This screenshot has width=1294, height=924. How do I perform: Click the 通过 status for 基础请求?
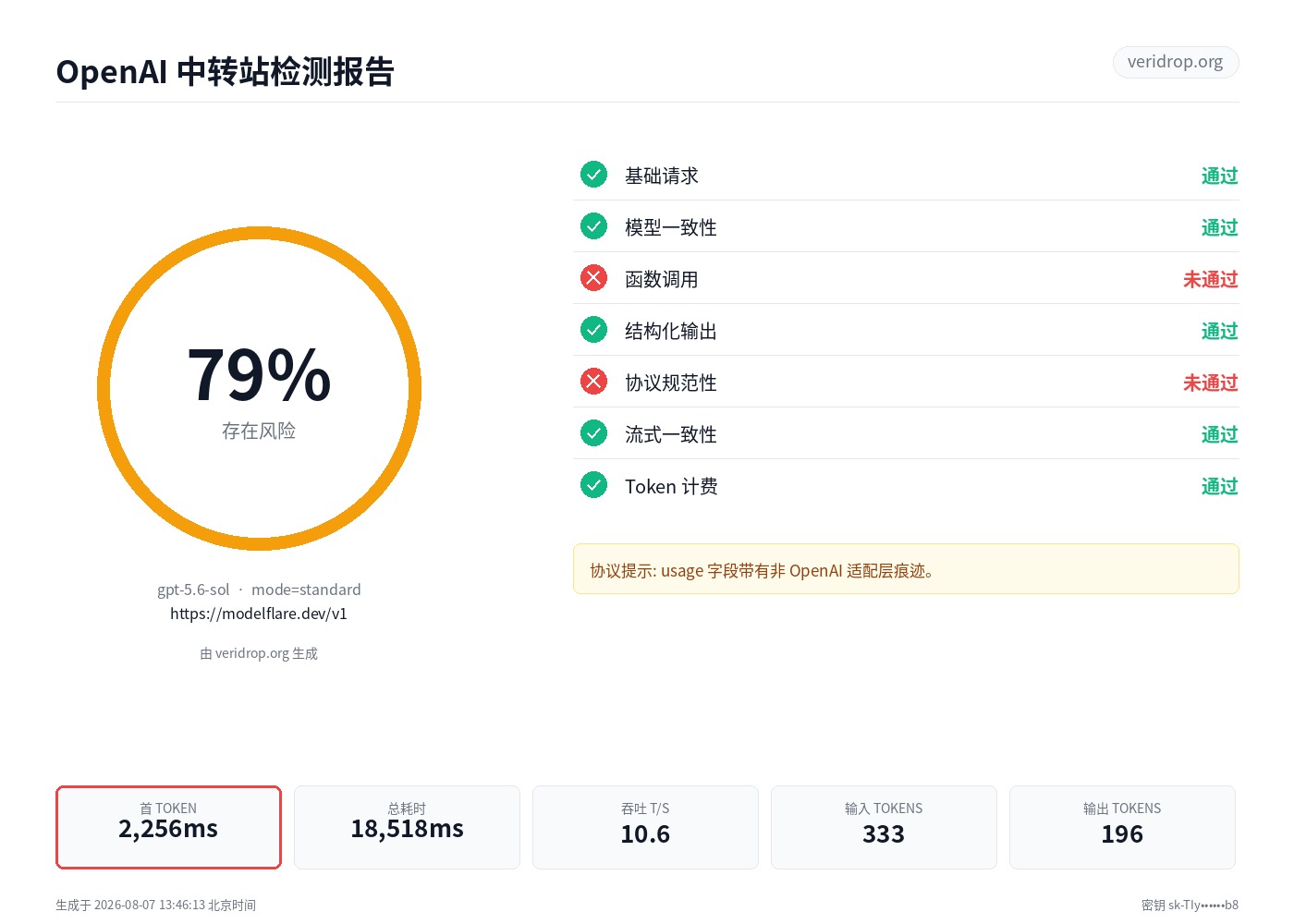point(1219,176)
